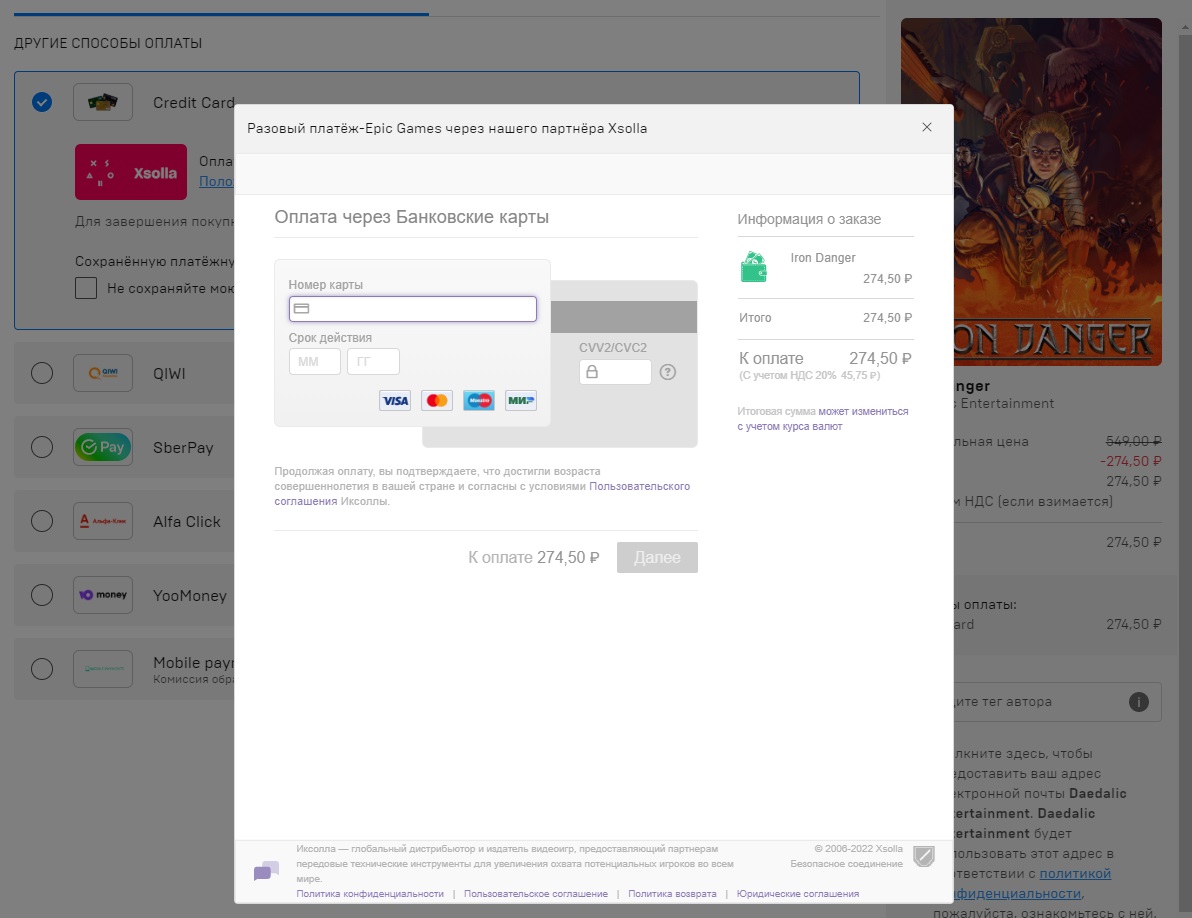
Task: Tick the Не сохраняйте checkbox
Action: pos(86,288)
